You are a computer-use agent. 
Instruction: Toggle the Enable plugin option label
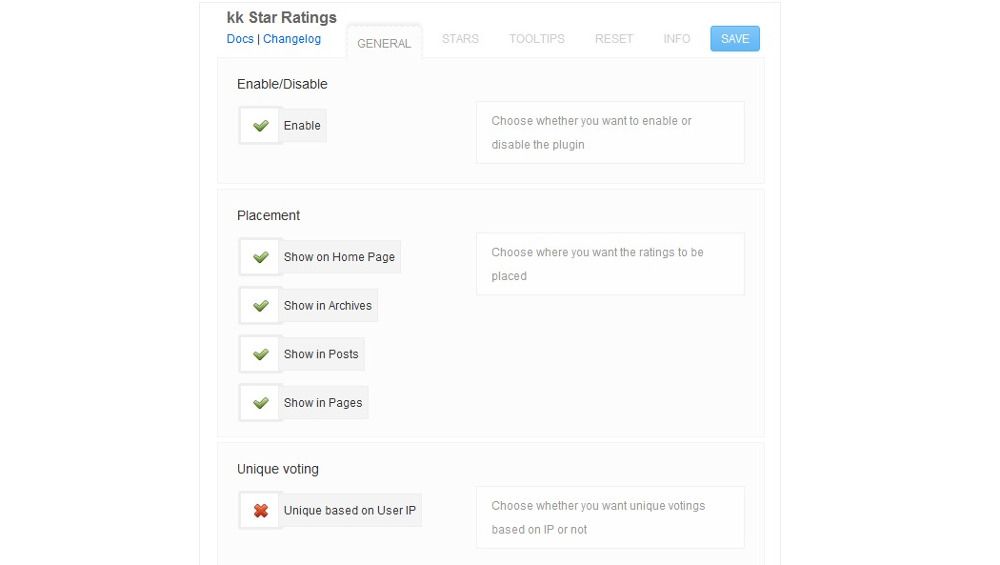pyautogui.click(x=302, y=126)
